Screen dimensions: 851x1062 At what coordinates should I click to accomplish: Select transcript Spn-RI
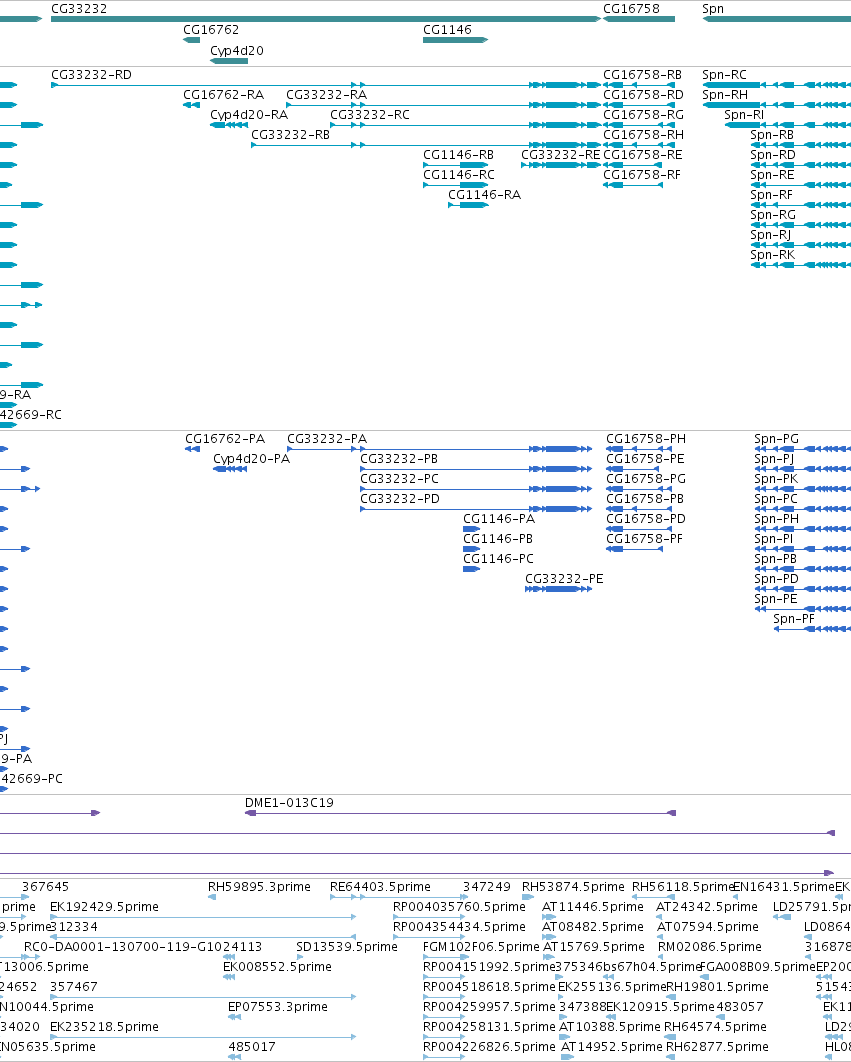tap(744, 115)
